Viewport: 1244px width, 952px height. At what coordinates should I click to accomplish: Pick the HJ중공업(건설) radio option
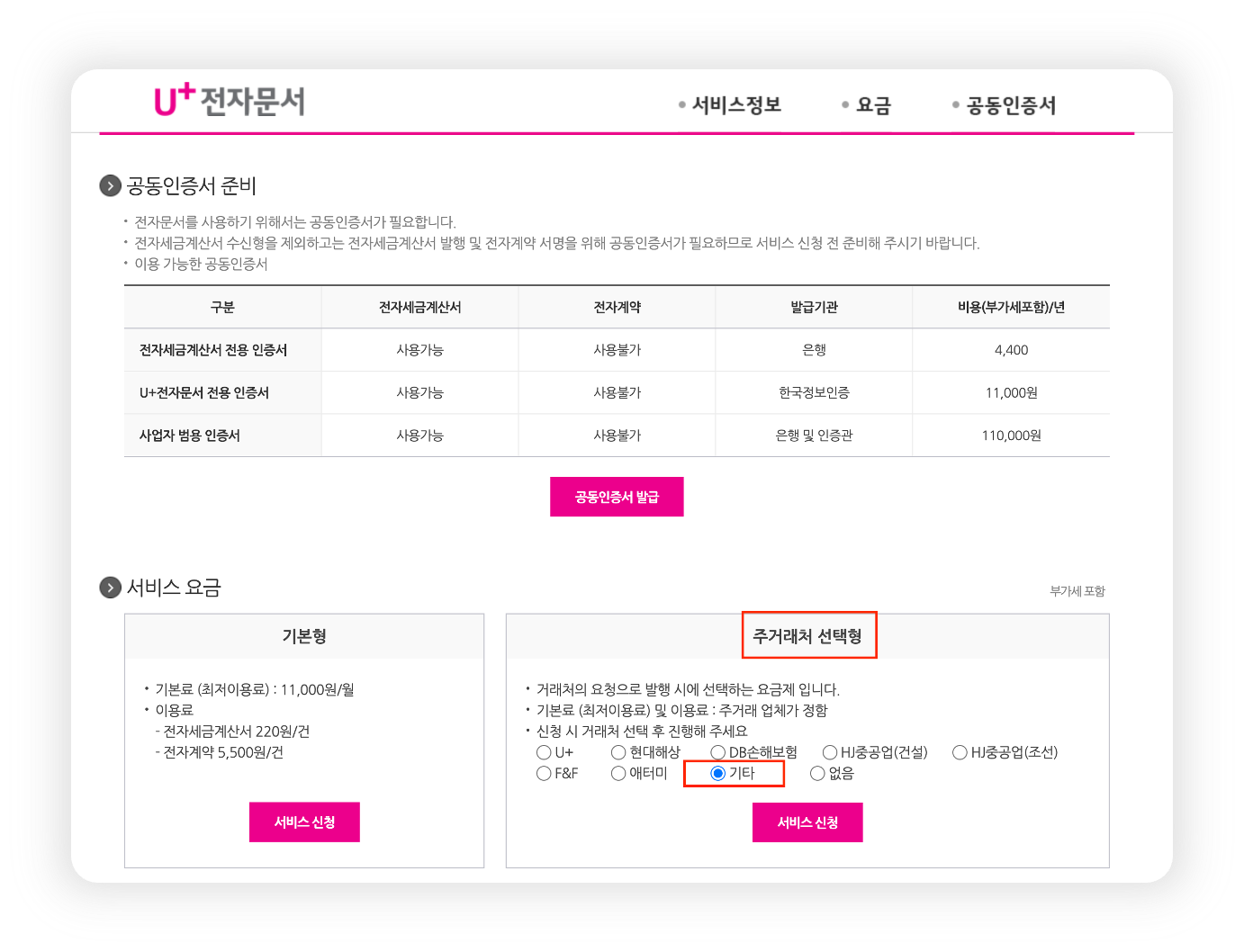pos(830,752)
